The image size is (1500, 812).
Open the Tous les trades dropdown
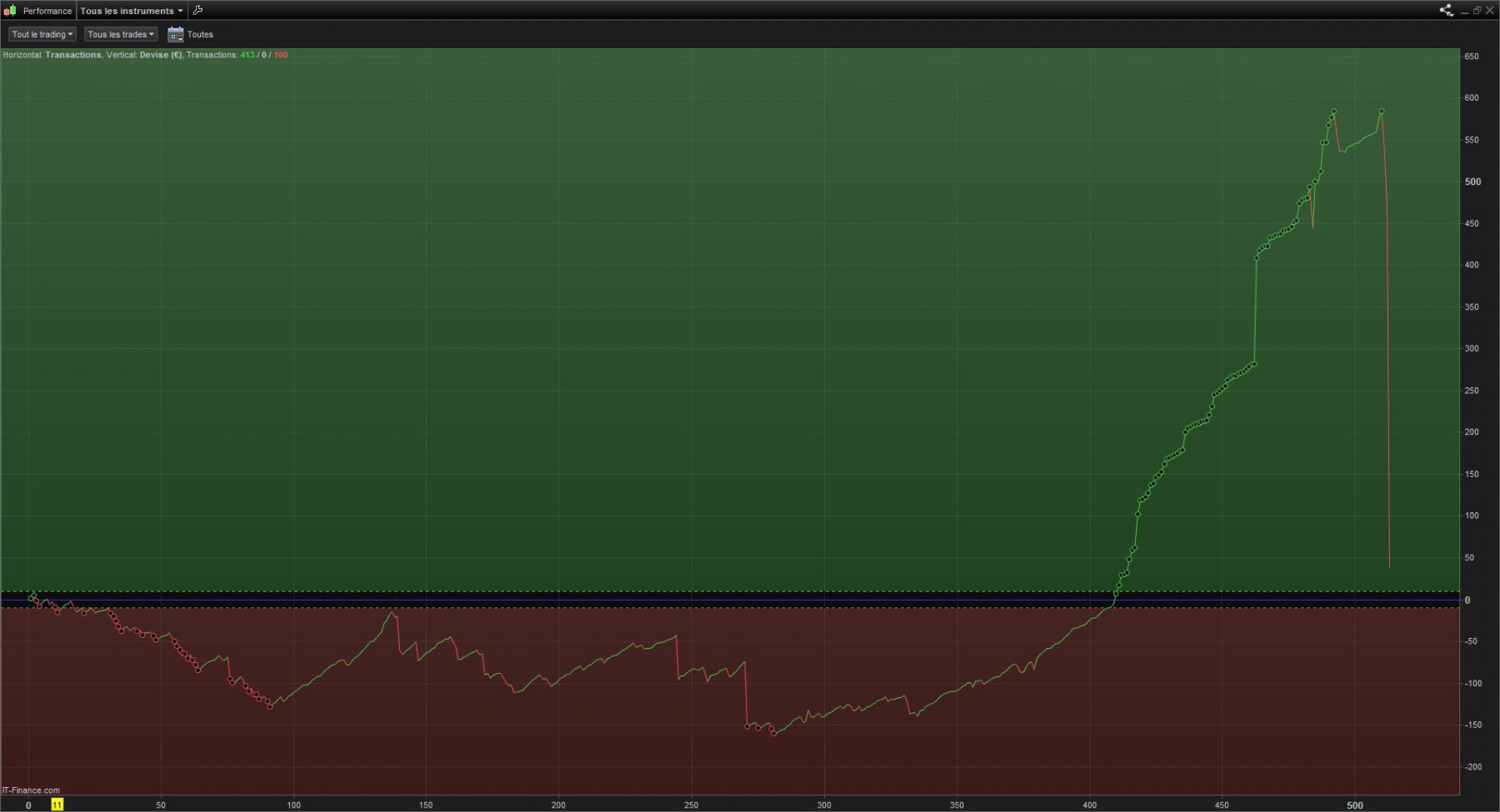point(121,34)
